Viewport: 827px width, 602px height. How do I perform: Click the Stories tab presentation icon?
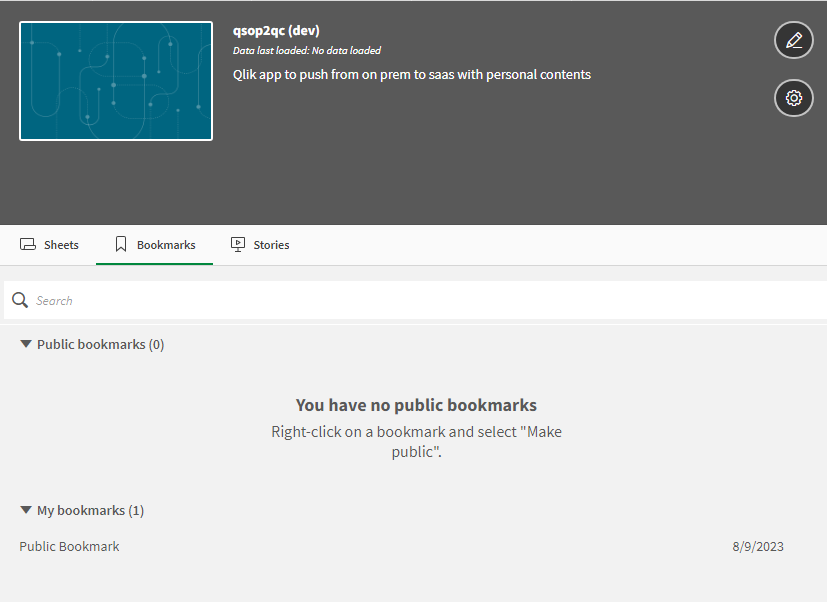tap(238, 244)
